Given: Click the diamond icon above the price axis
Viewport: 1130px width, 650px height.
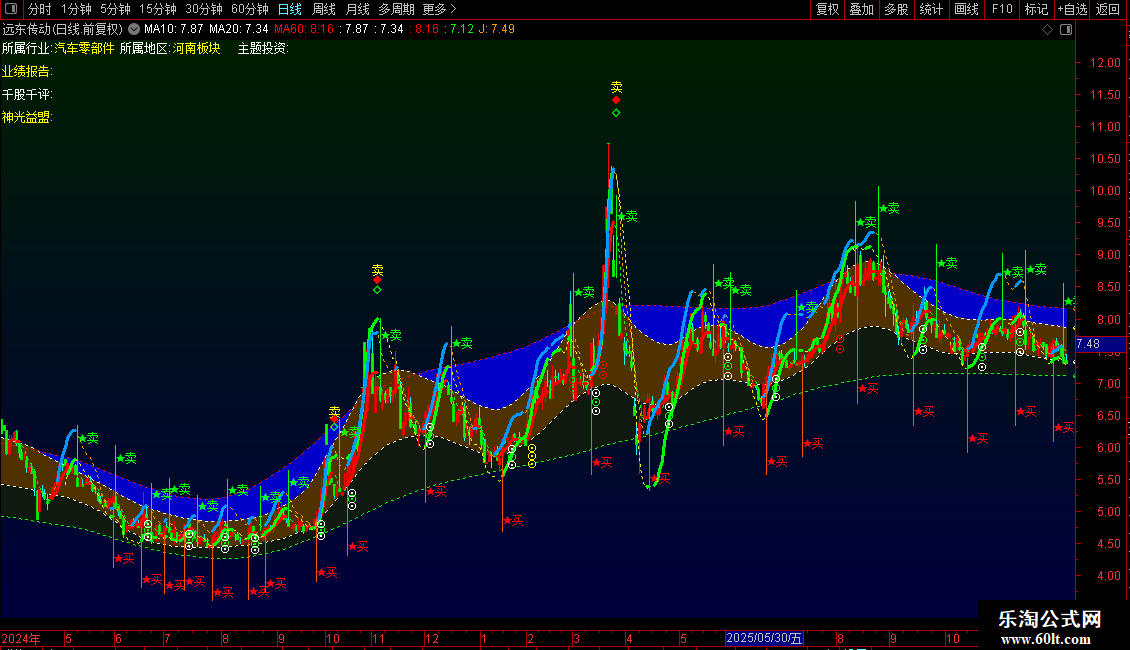Looking at the screenshot, I should [x=1047, y=30].
